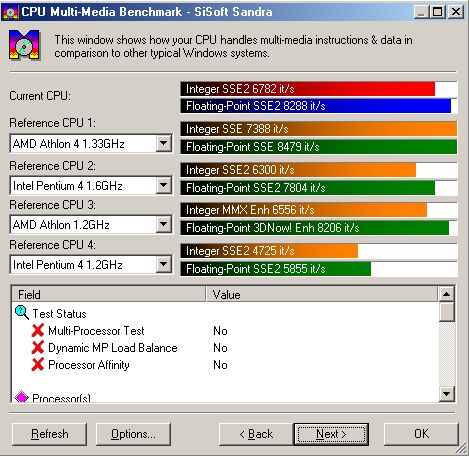Expand Reference CPU 3 combo box arrow

click(x=164, y=225)
